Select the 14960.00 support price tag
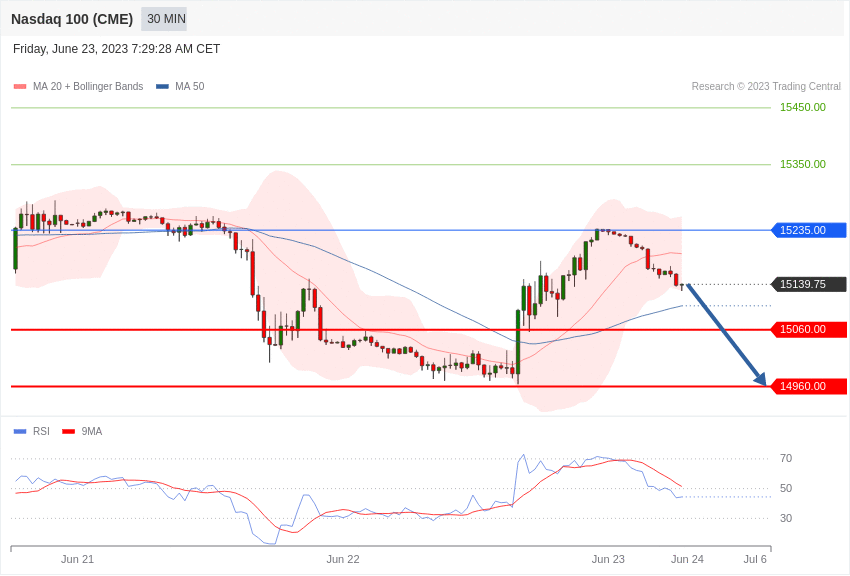 pyautogui.click(x=808, y=386)
